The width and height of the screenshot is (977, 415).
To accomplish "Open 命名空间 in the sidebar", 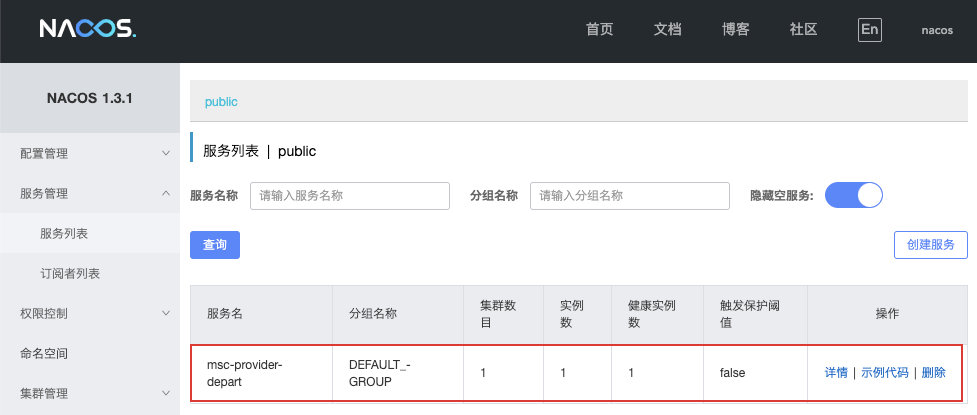I will pyautogui.click(x=90, y=353).
